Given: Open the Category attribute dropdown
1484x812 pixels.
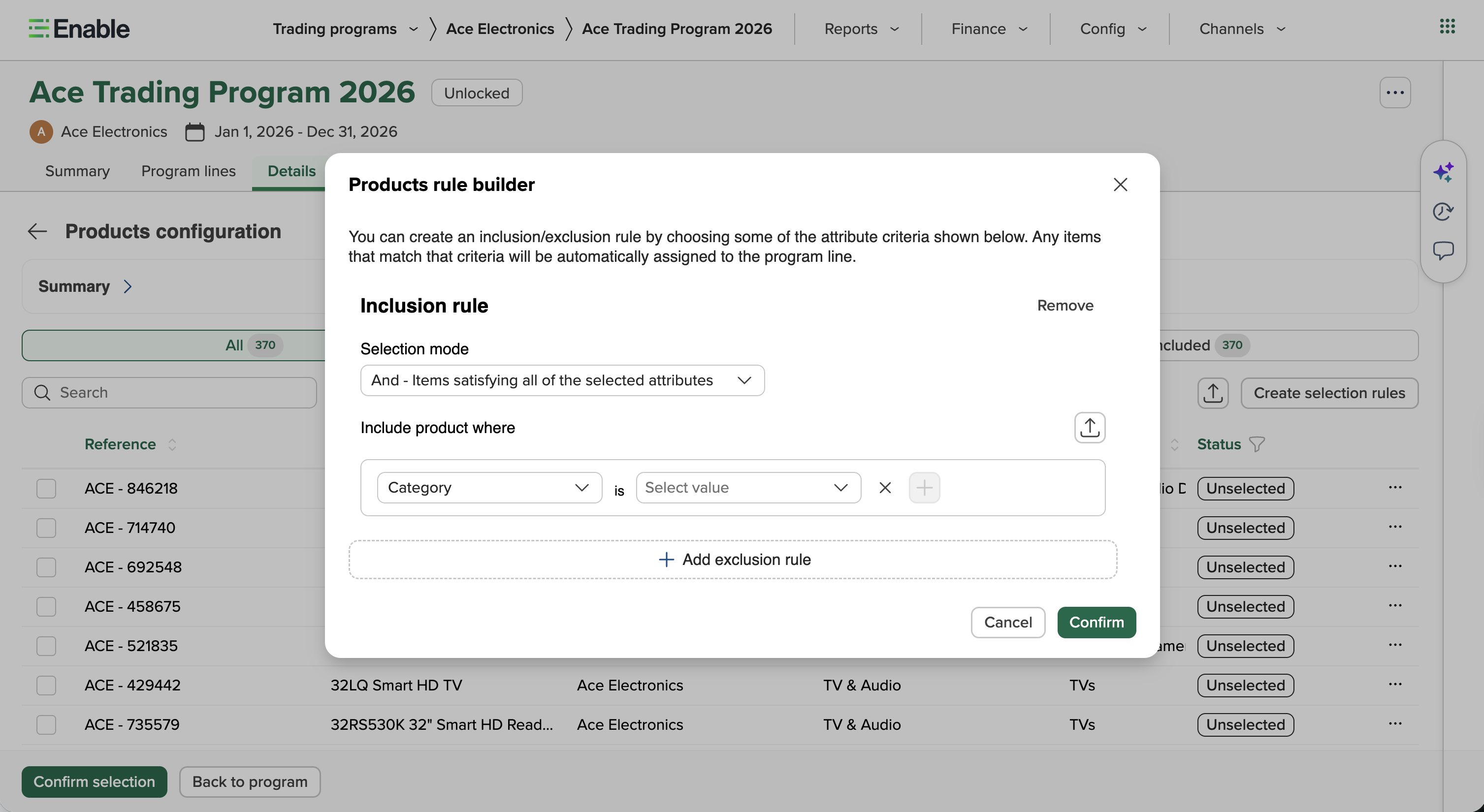Looking at the screenshot, I should 489,488.
